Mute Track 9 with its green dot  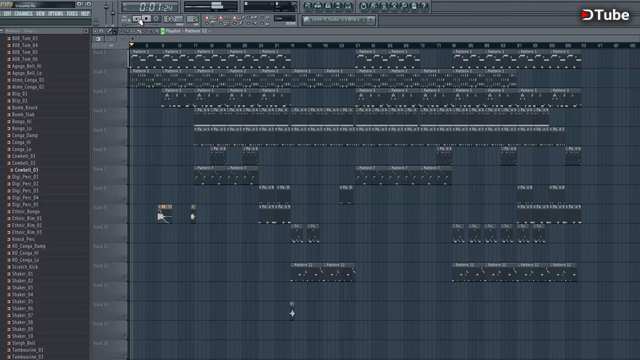pyautogui.click(x=125, y=220)
